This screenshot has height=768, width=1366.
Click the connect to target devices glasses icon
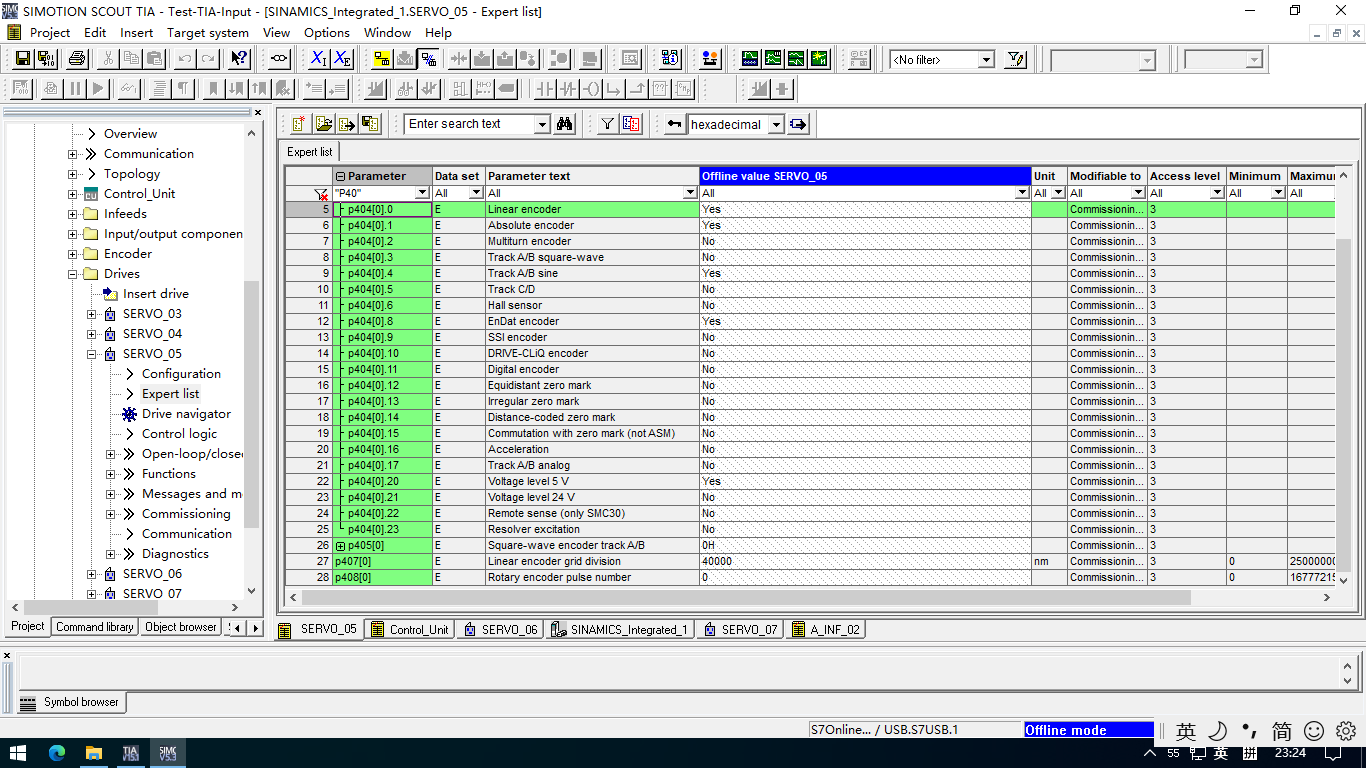280,59
